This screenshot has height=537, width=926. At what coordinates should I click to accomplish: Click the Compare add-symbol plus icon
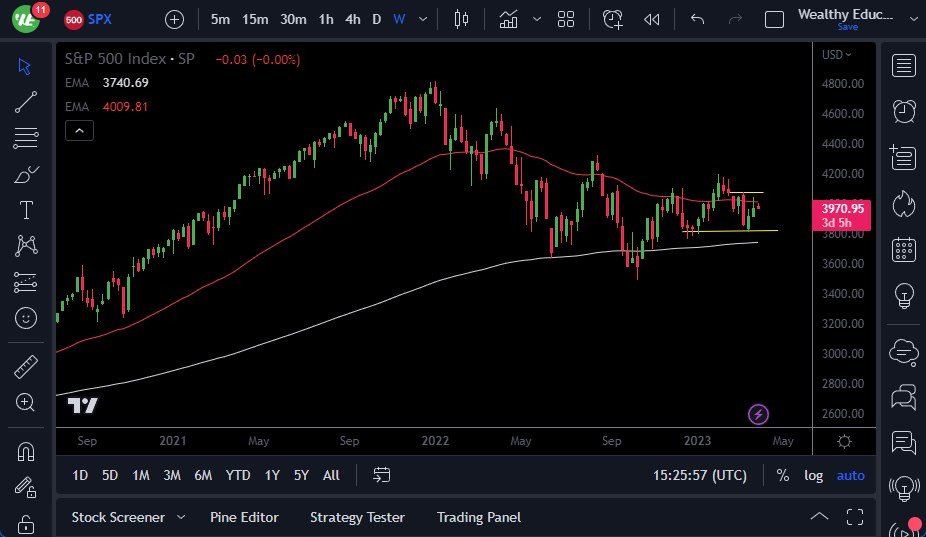tap(174, 19)
